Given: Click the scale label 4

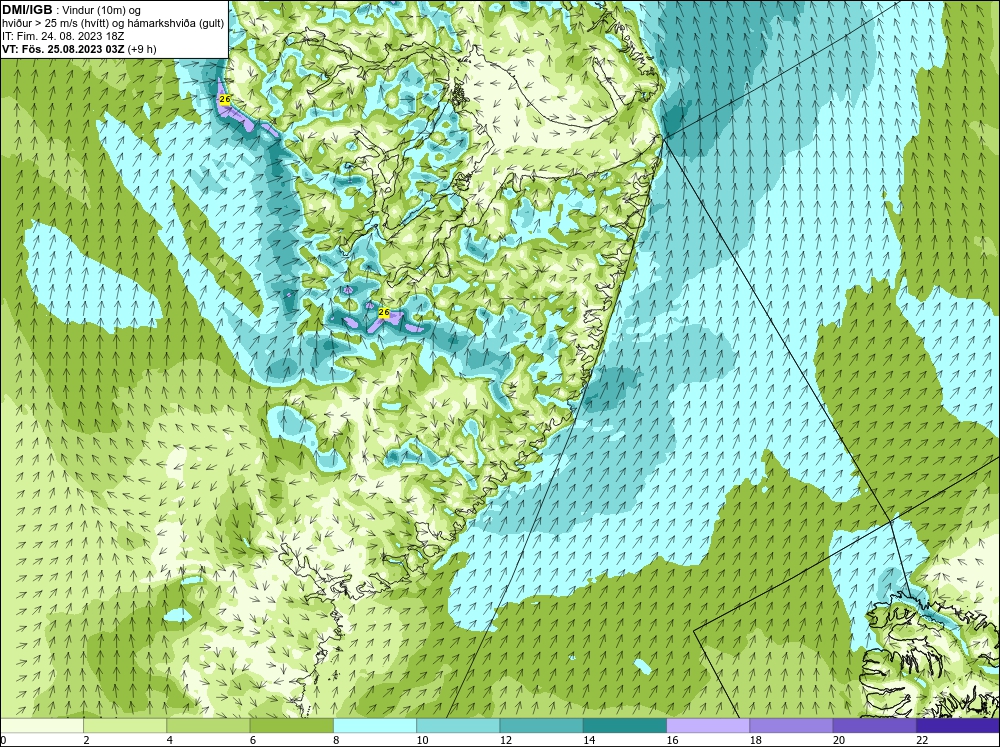Looking at the screenshot, I should pos(170,740).
